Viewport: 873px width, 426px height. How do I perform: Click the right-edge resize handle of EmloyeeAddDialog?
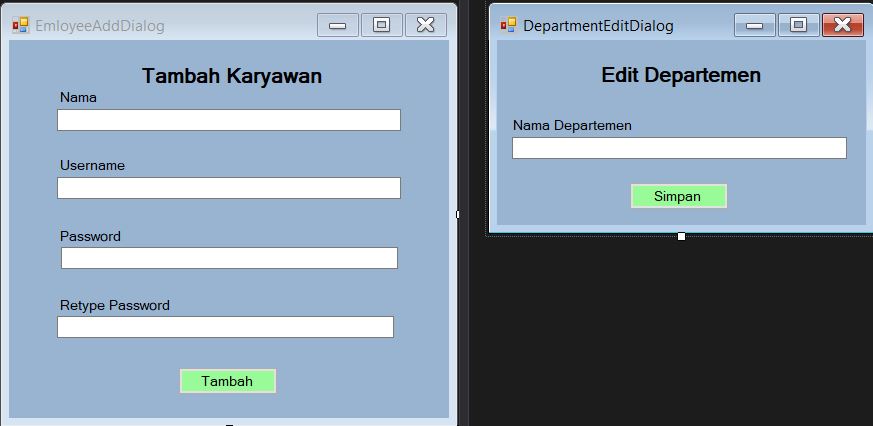(x=458, y=214)
